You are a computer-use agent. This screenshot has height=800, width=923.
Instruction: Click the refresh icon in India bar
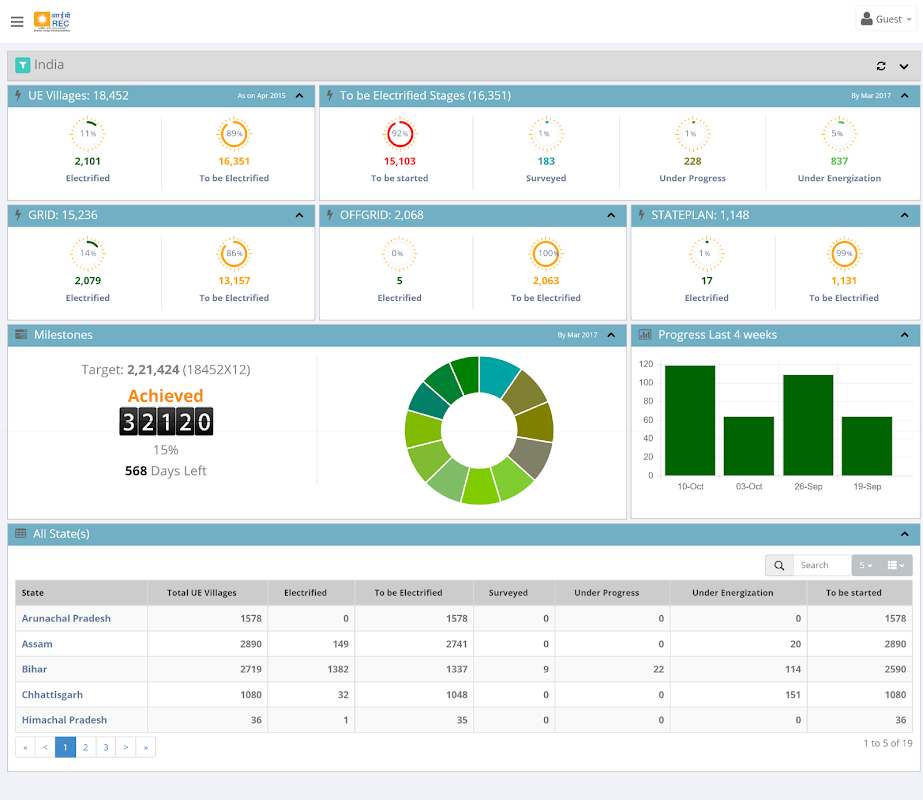[x=881, y=66]
